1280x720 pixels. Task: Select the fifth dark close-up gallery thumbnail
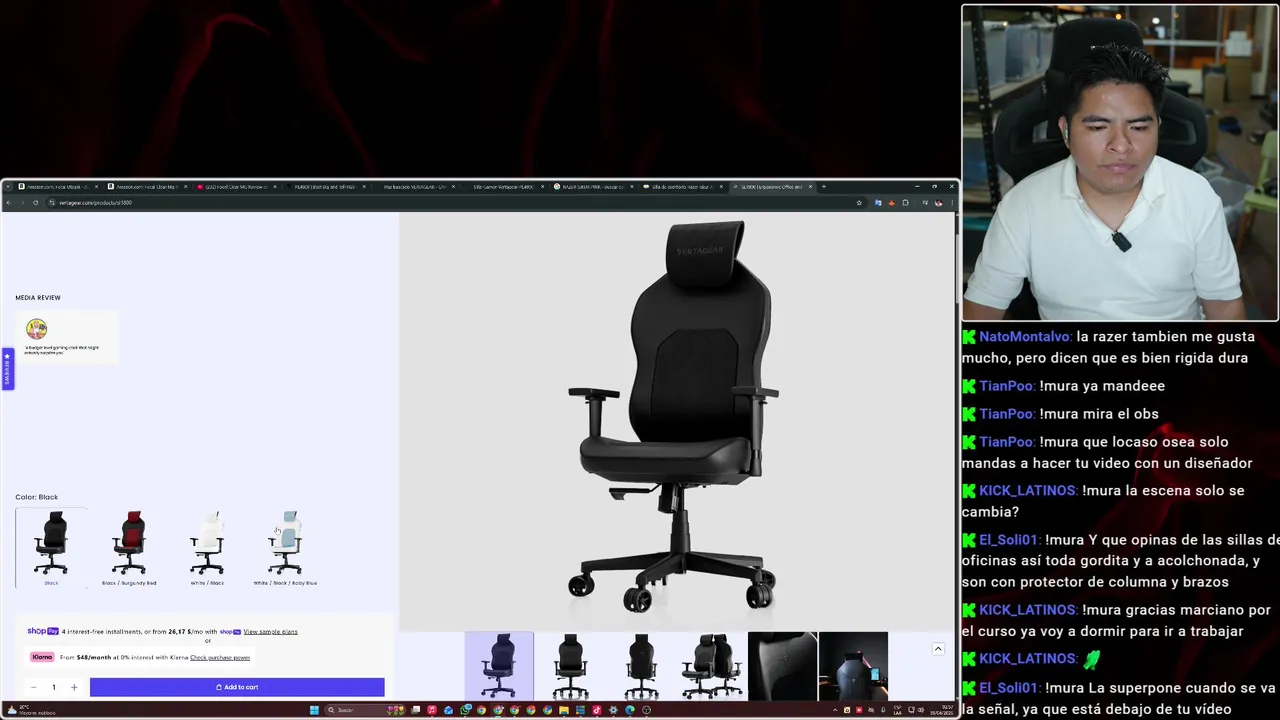(782, 666)
